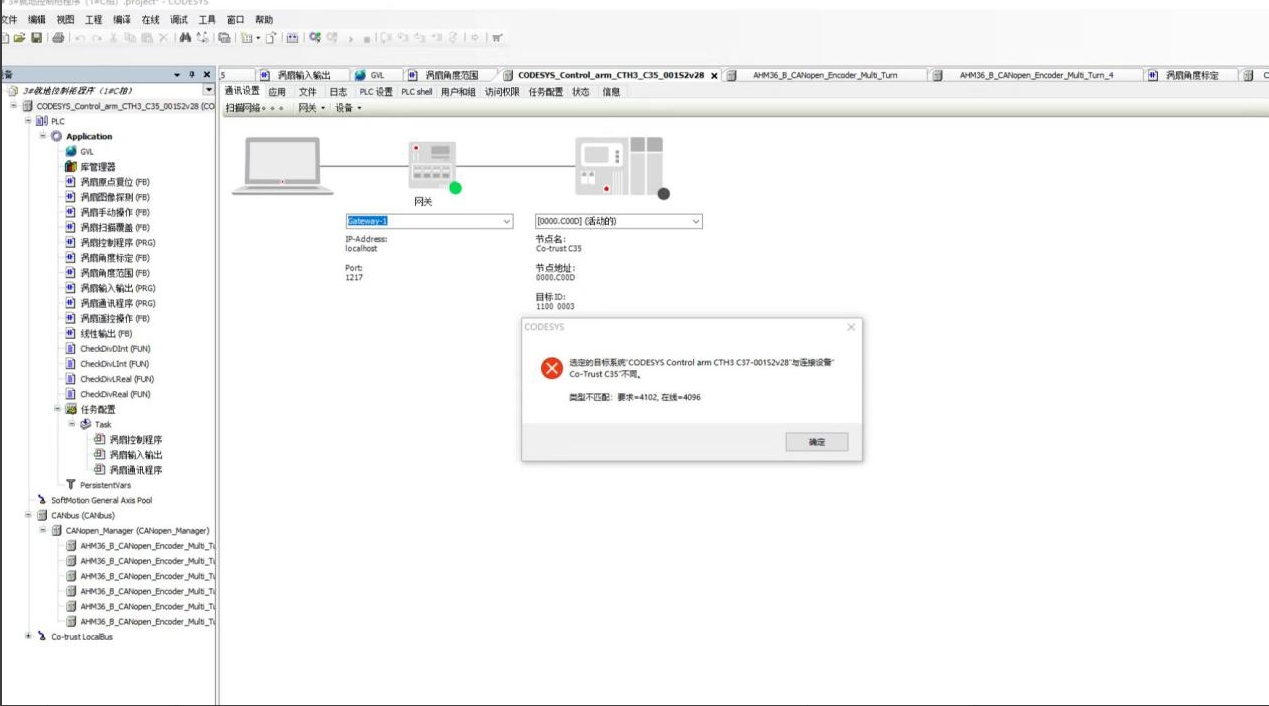Screen dimensions: 1269x706
Task: Open the 网关 dropdown menu
Action: click(311, 108)
